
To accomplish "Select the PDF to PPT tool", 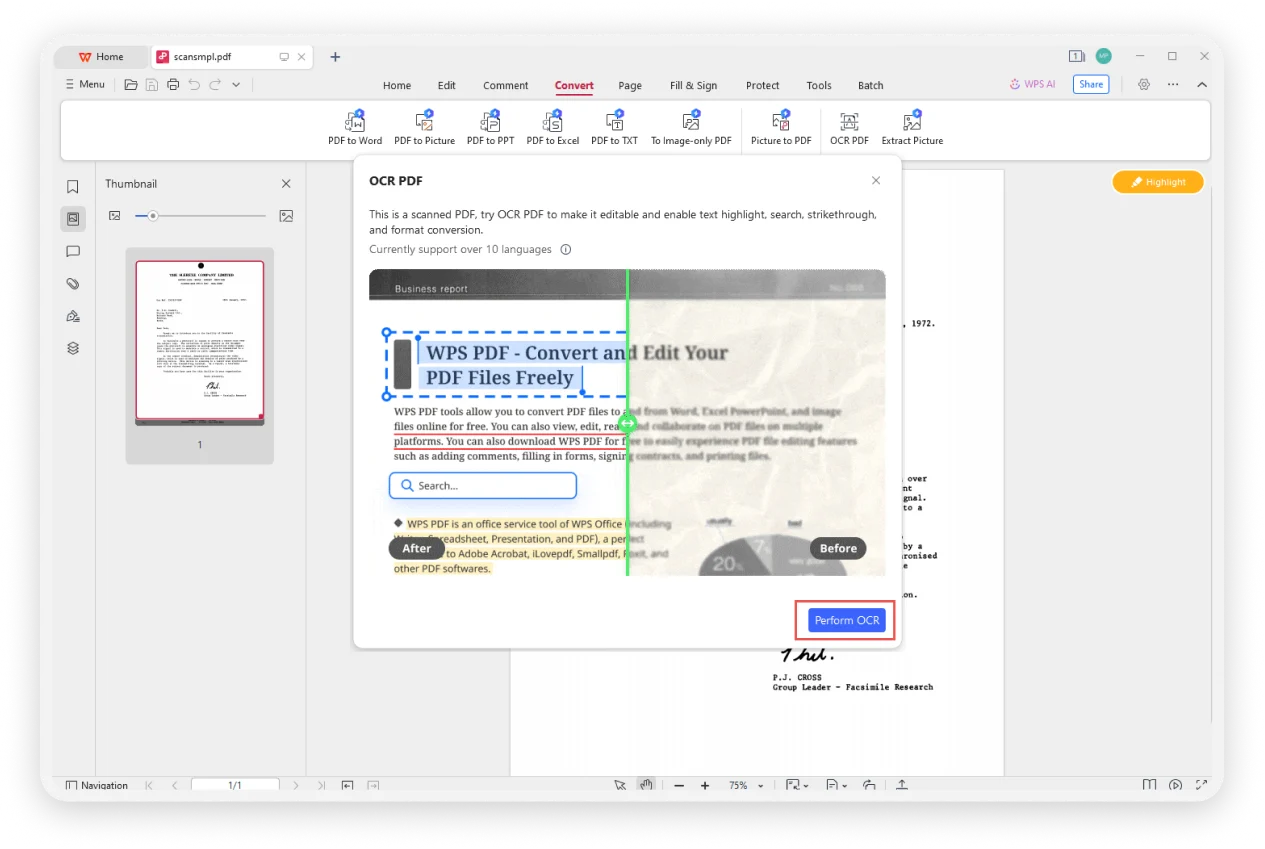I will [x=490, y=128].
